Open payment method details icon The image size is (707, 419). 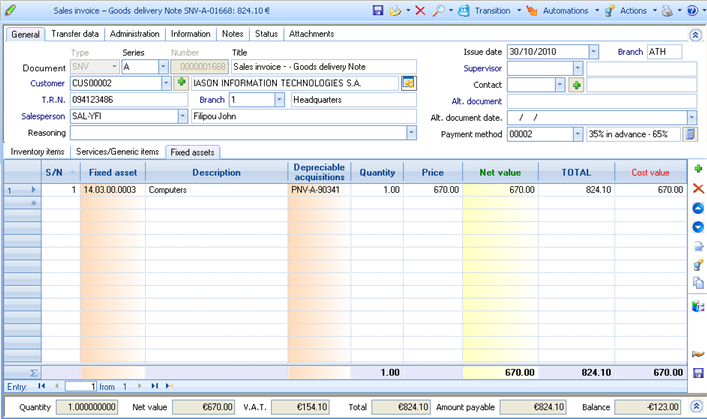tap(689, 134)
